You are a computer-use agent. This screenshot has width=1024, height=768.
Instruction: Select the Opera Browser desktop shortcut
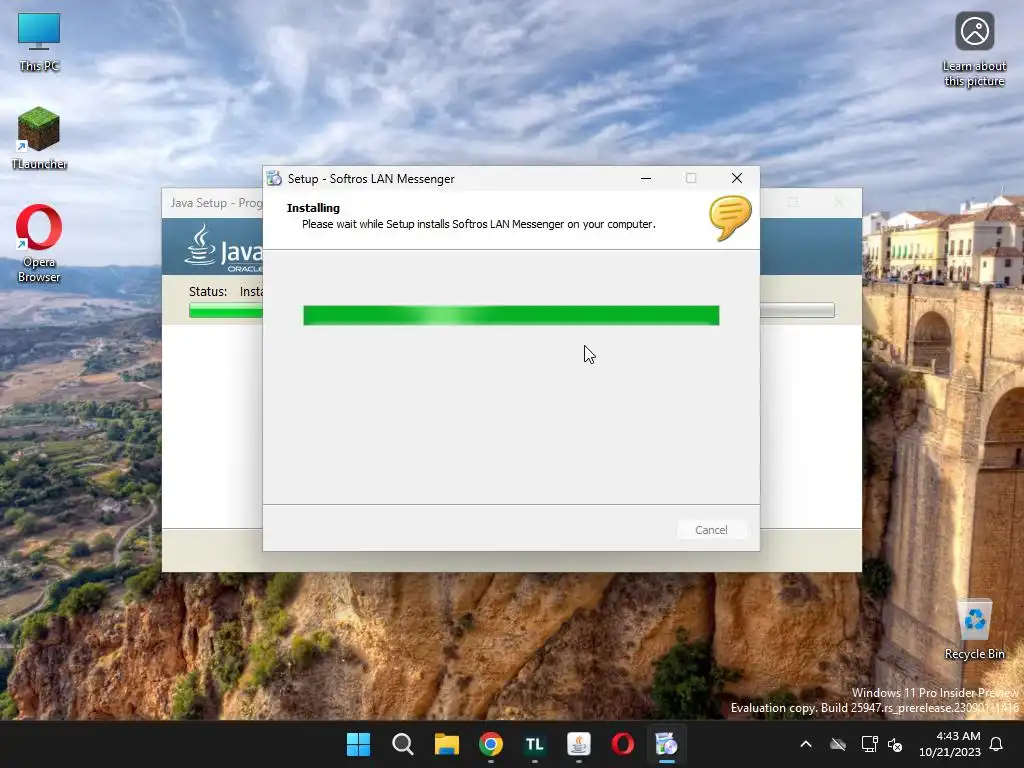click(39, 243)
